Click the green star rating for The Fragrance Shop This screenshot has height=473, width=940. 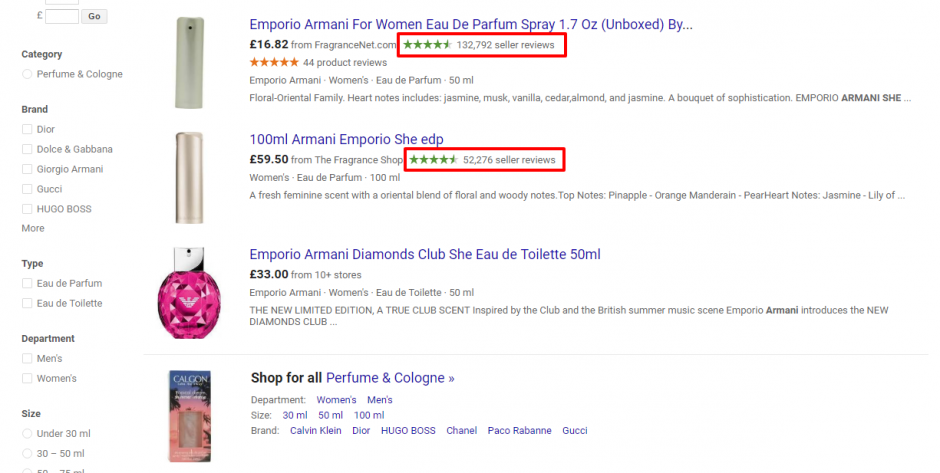[433, 159]
